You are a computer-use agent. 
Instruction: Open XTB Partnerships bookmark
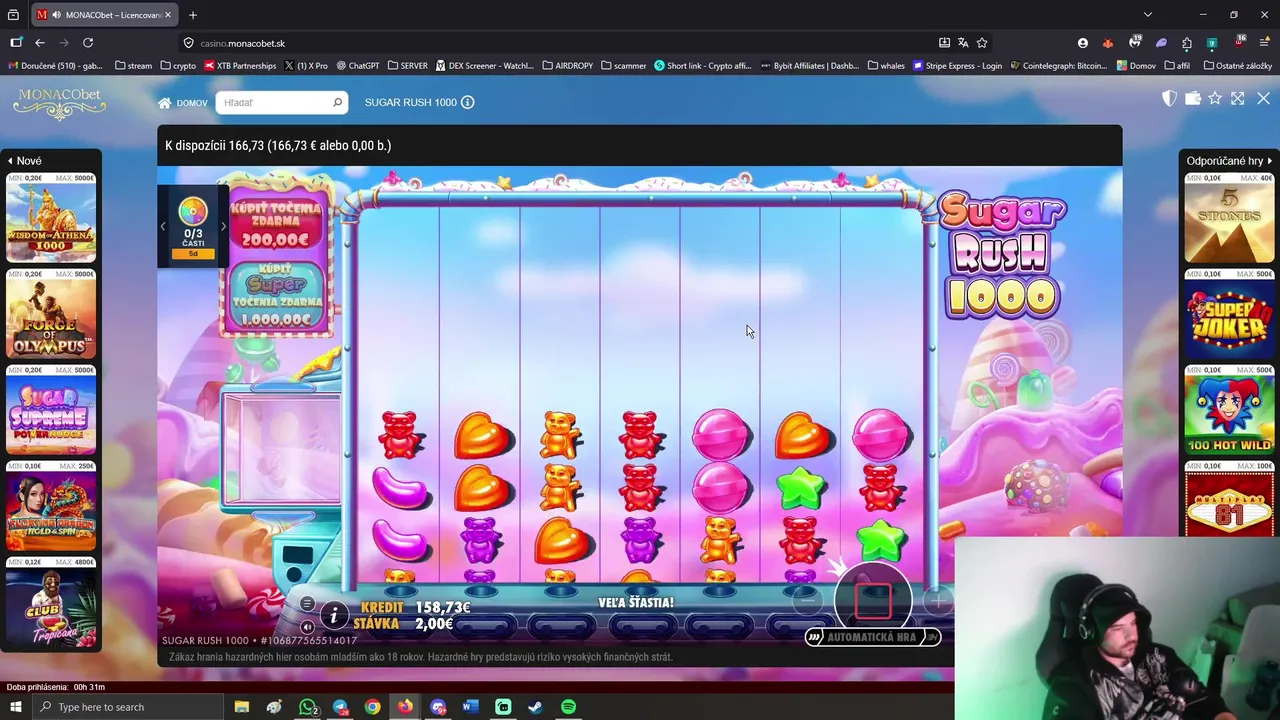point(240,66)
